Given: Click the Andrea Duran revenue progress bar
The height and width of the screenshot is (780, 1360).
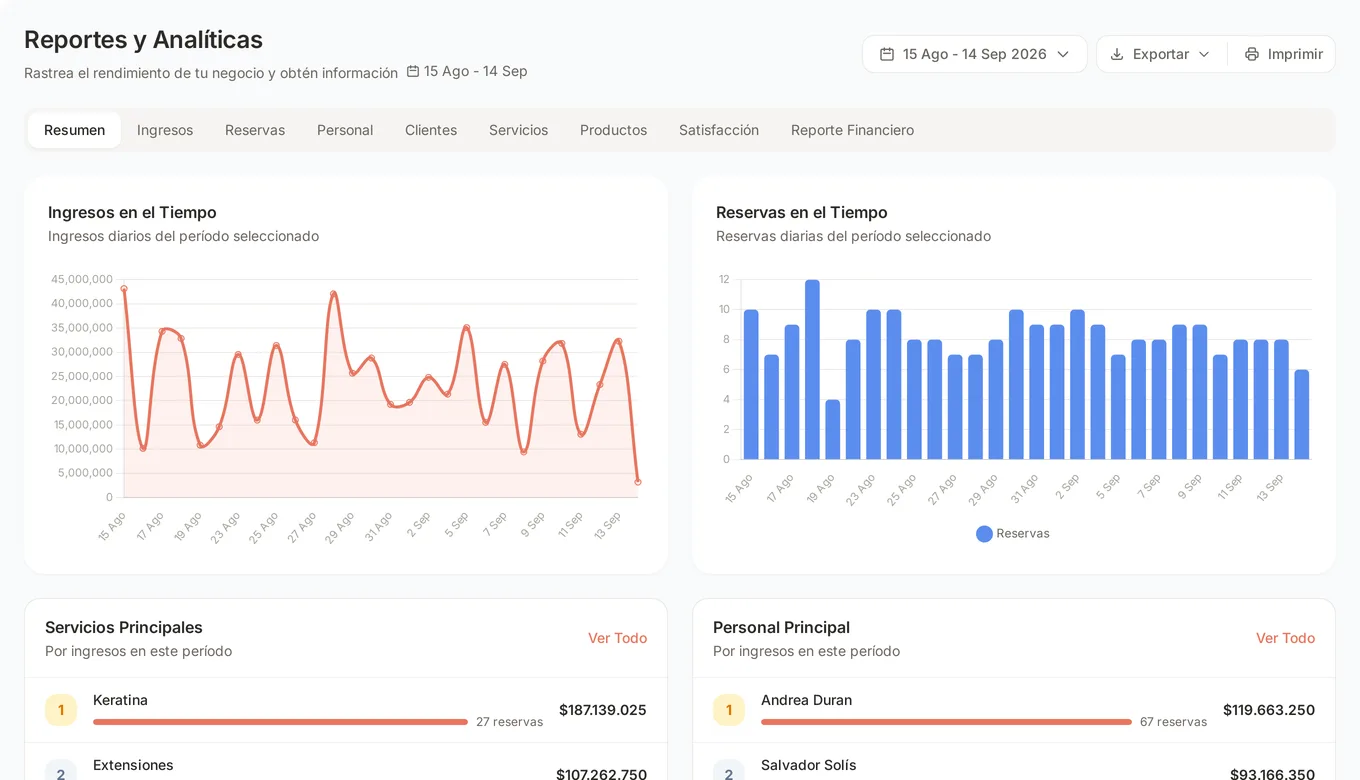Looking at the screenshot, I should 946,722.
